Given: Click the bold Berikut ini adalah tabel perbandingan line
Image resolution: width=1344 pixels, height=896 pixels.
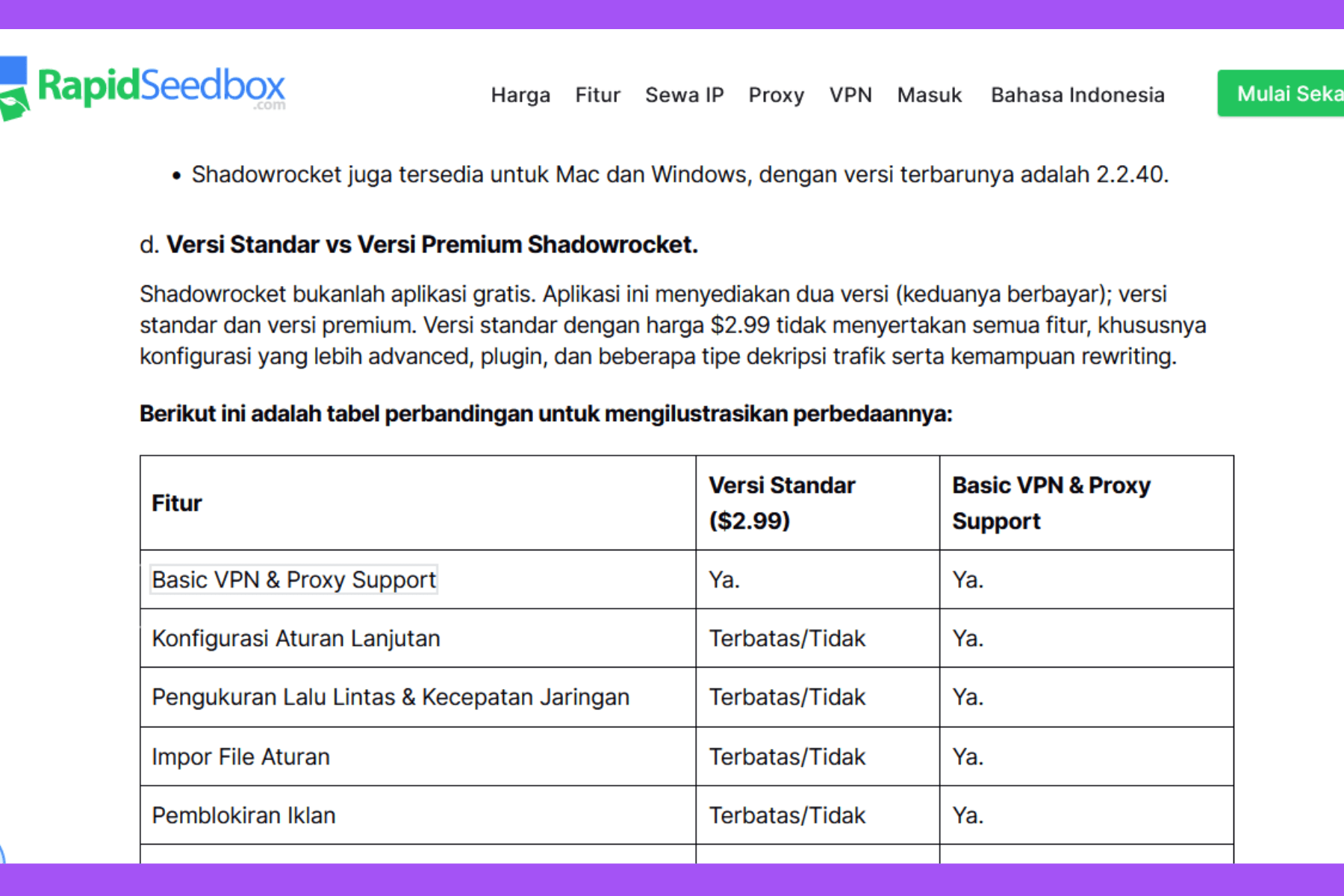Looking at the screenshot, I should coord(546,414).
